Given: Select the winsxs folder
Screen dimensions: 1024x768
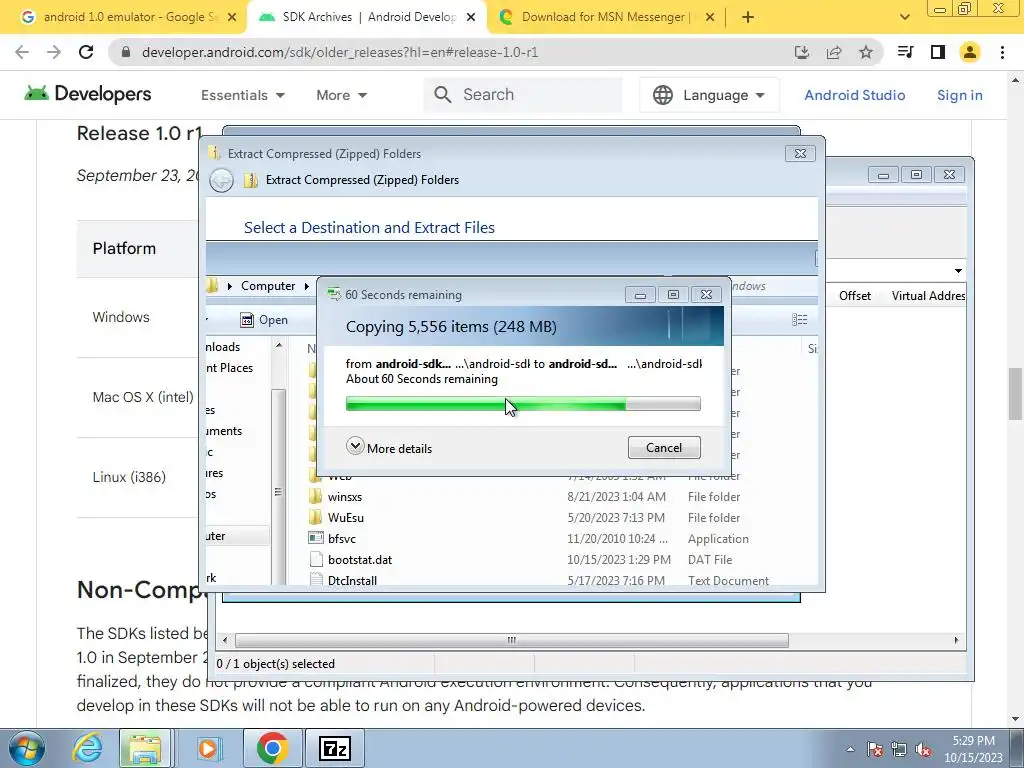Looking at the screenshot, I should tap(345, 496).
